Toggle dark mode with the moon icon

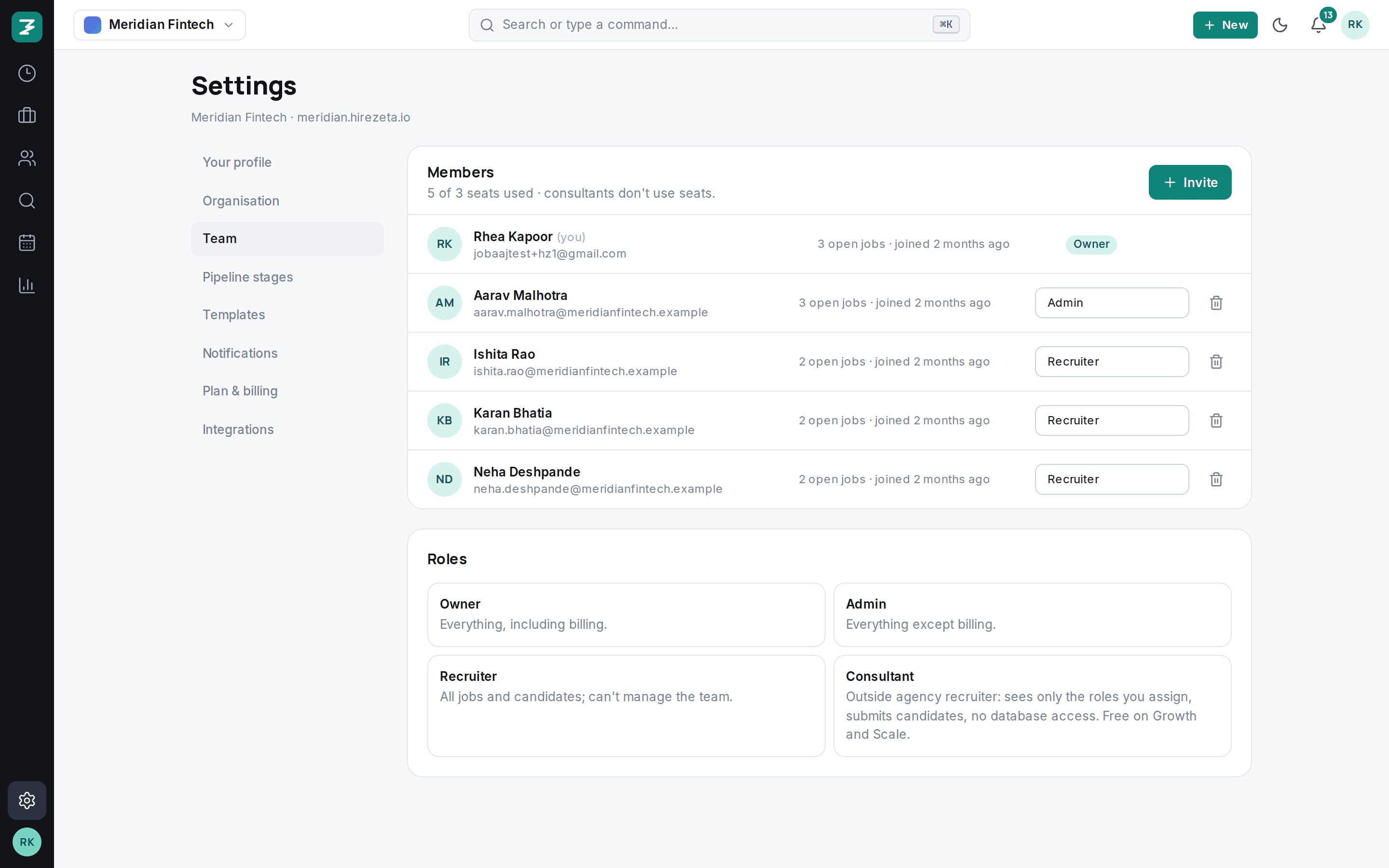[1280, 25]
